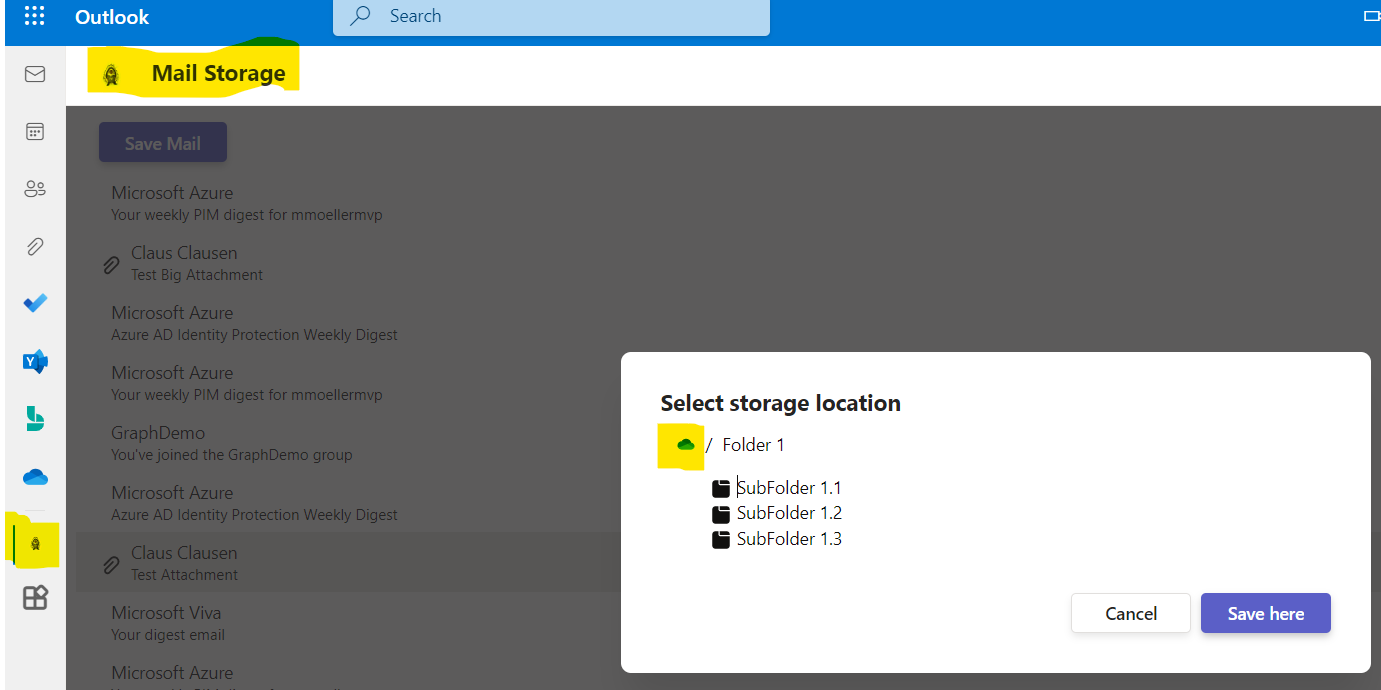Open Bookings app in the left rail
Viewport: 1381px width, 690px height.
pos(35,419)
